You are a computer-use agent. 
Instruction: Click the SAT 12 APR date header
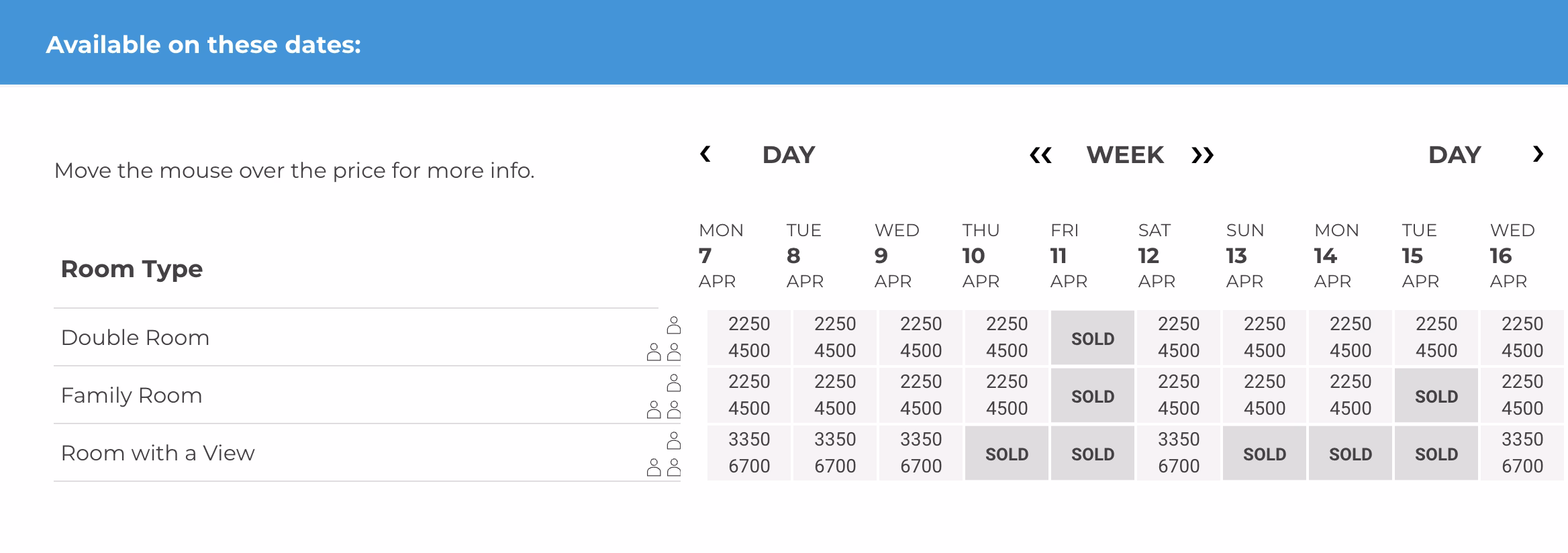coord(1157,256)
